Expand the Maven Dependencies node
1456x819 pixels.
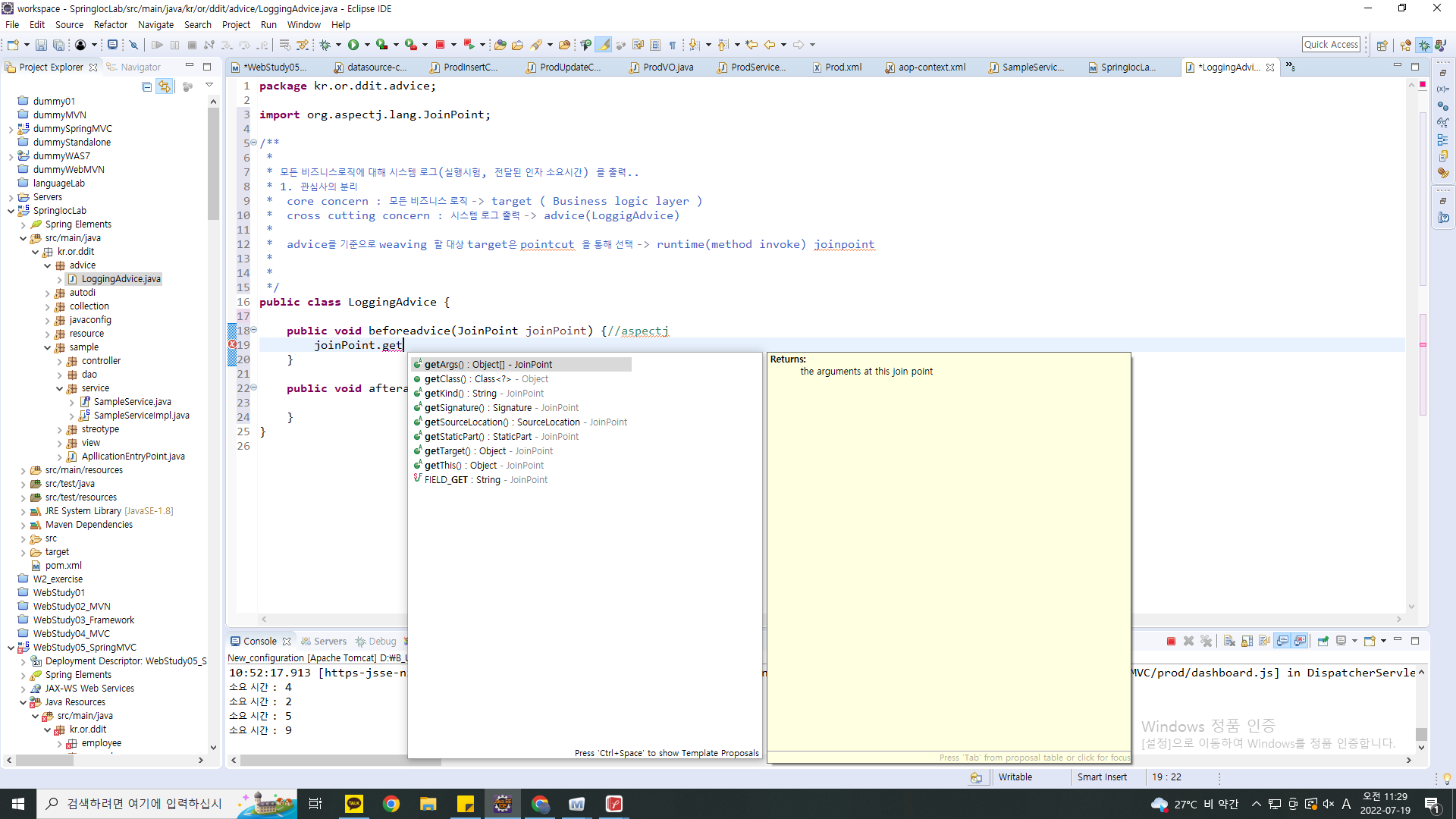(23, 525)
